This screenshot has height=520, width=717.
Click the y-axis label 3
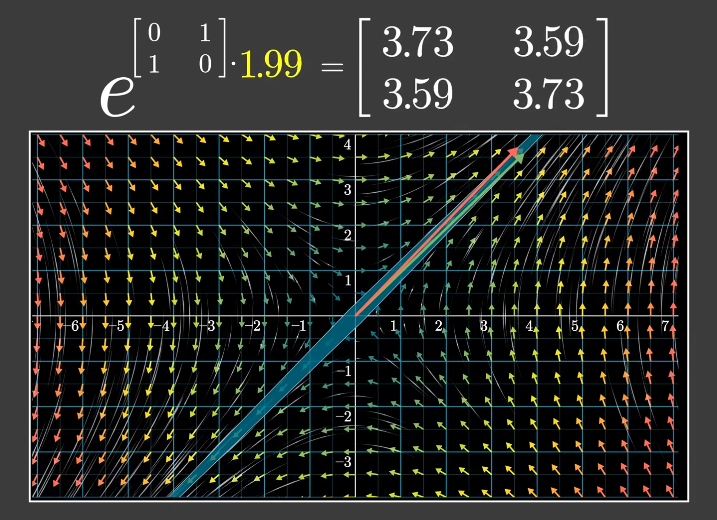coord(348,190)
